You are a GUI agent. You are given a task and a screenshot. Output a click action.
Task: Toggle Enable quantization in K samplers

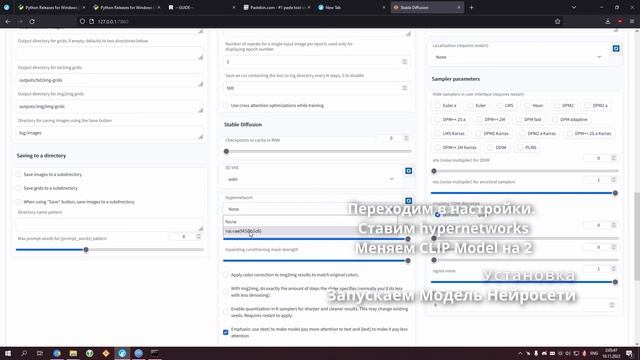click(226, 312)
